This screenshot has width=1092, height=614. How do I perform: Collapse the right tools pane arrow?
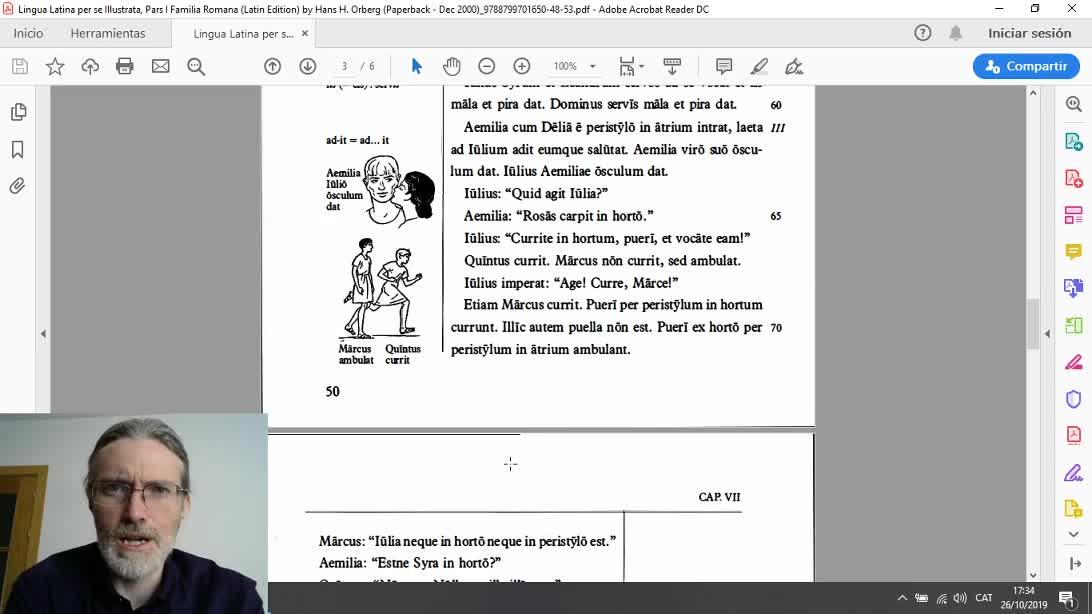click(1047, 334)
